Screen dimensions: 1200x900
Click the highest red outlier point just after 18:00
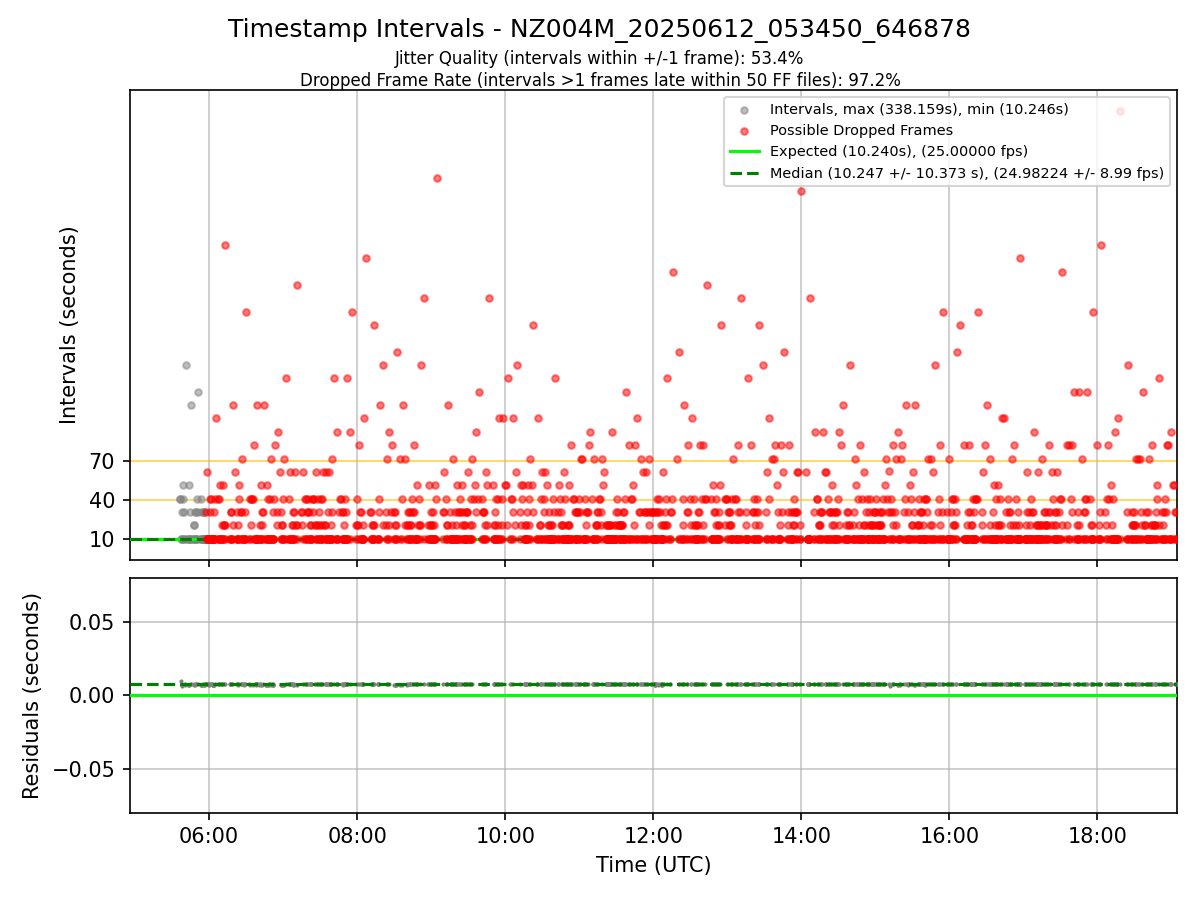1120,111
